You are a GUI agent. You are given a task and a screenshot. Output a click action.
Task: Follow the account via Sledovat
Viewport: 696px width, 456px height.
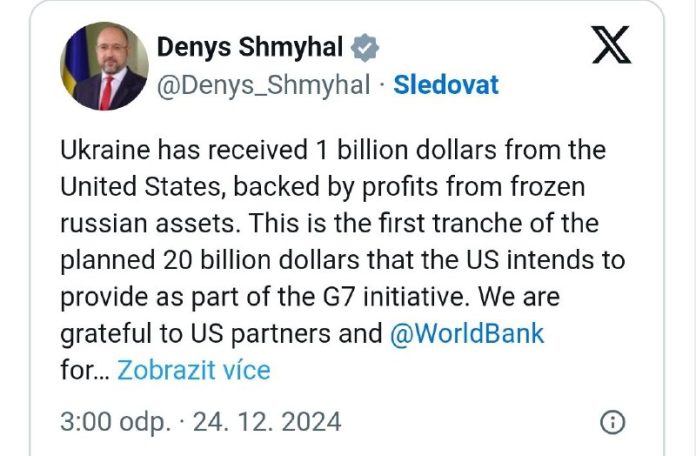(445, 85)
